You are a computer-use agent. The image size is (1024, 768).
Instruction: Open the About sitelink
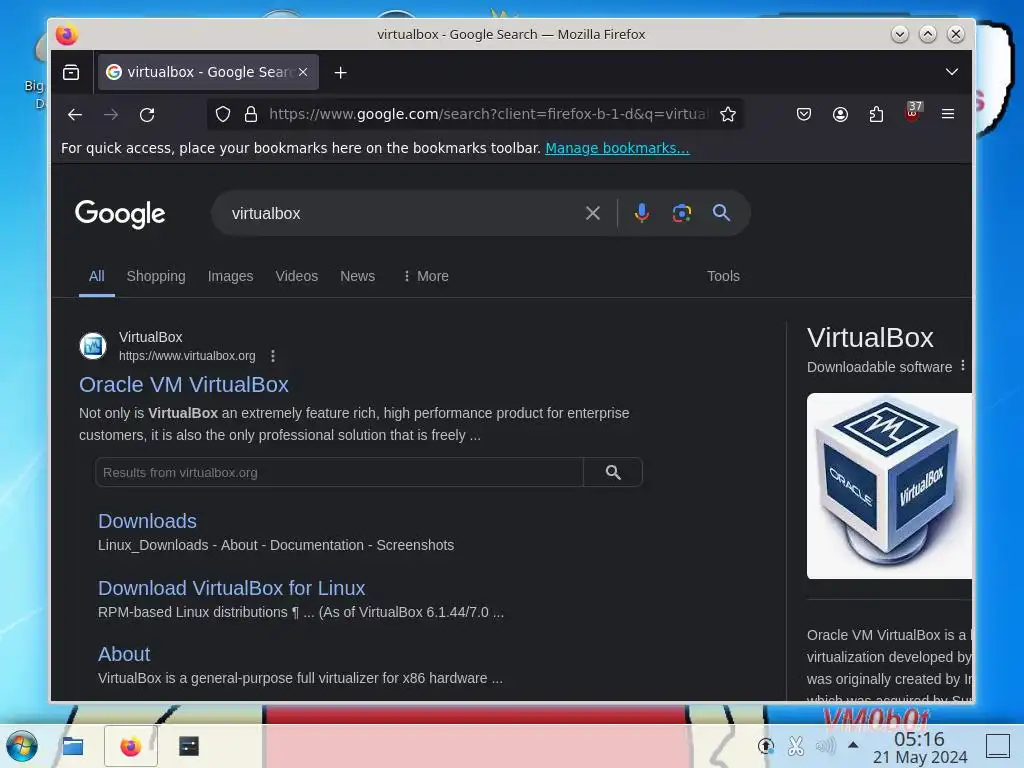(124, 654)
